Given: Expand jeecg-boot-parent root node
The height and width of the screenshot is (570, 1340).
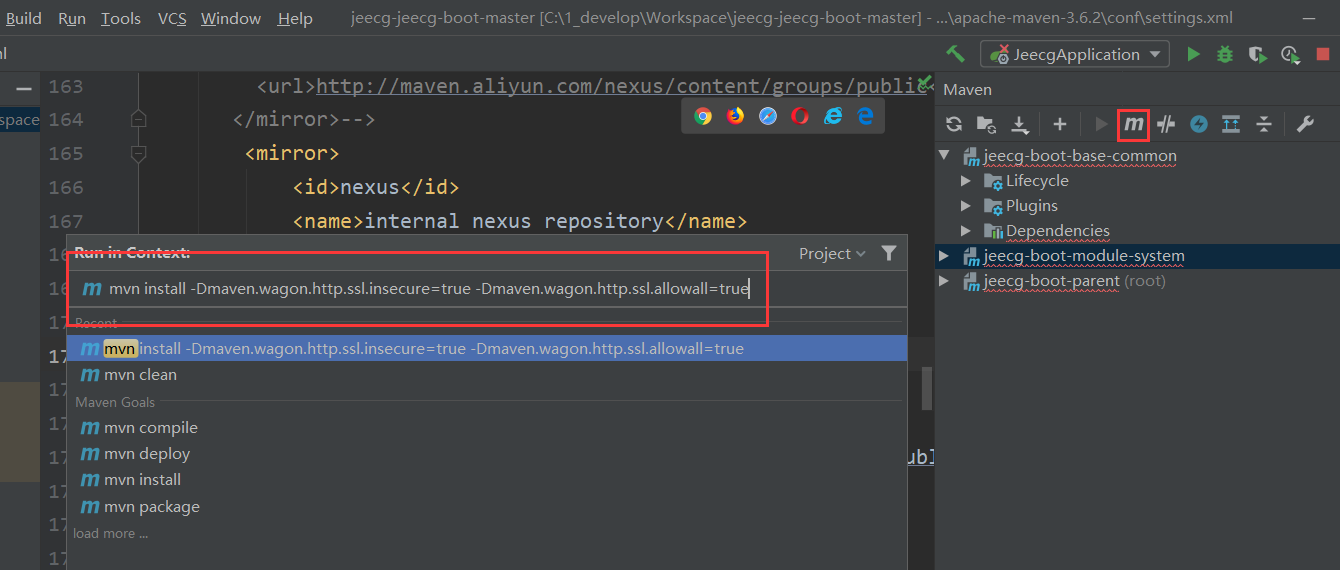Looking at the screenshot, I should click(944, 281).
